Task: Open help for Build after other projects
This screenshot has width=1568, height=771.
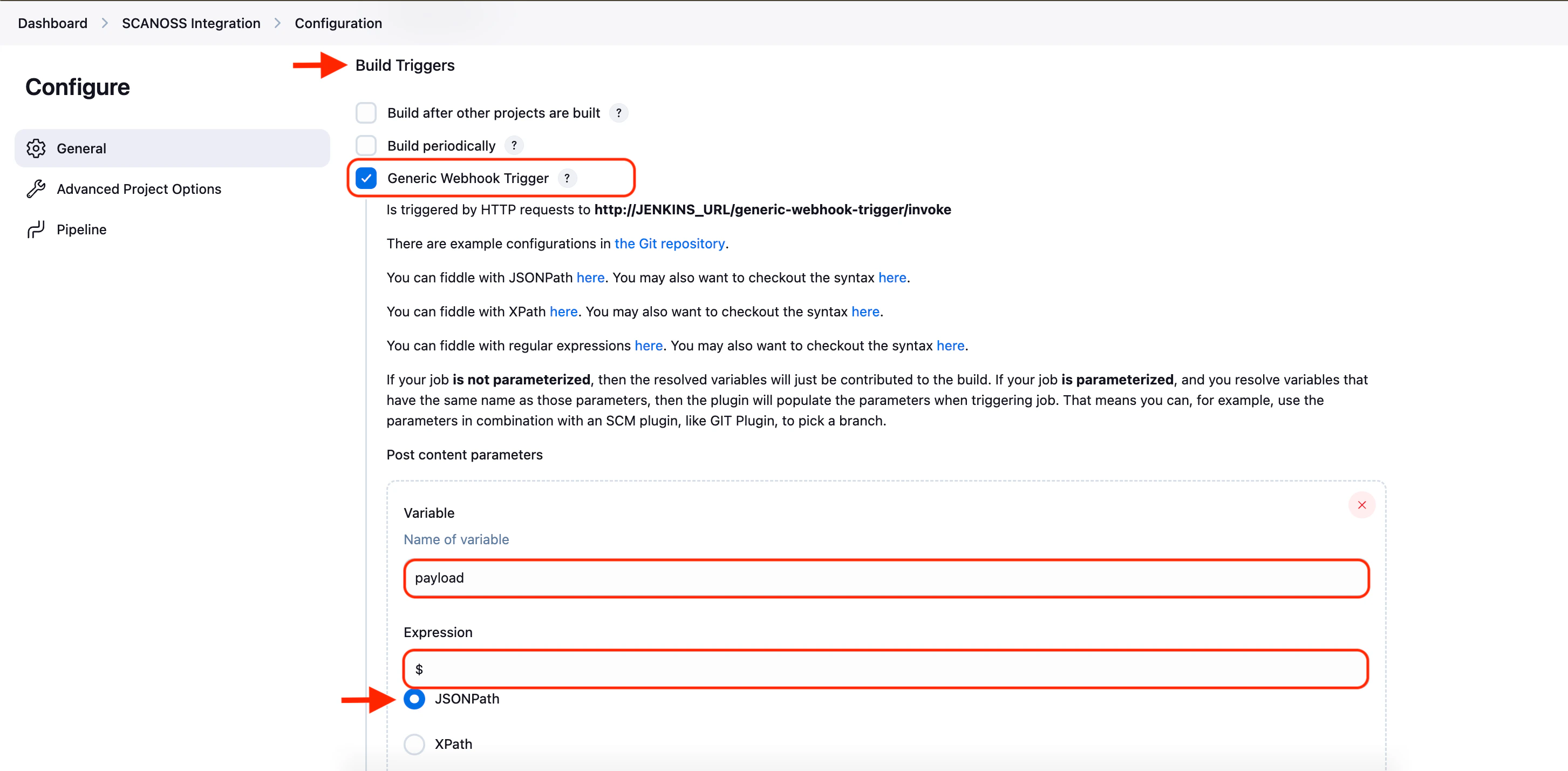Action: [618, 113]
